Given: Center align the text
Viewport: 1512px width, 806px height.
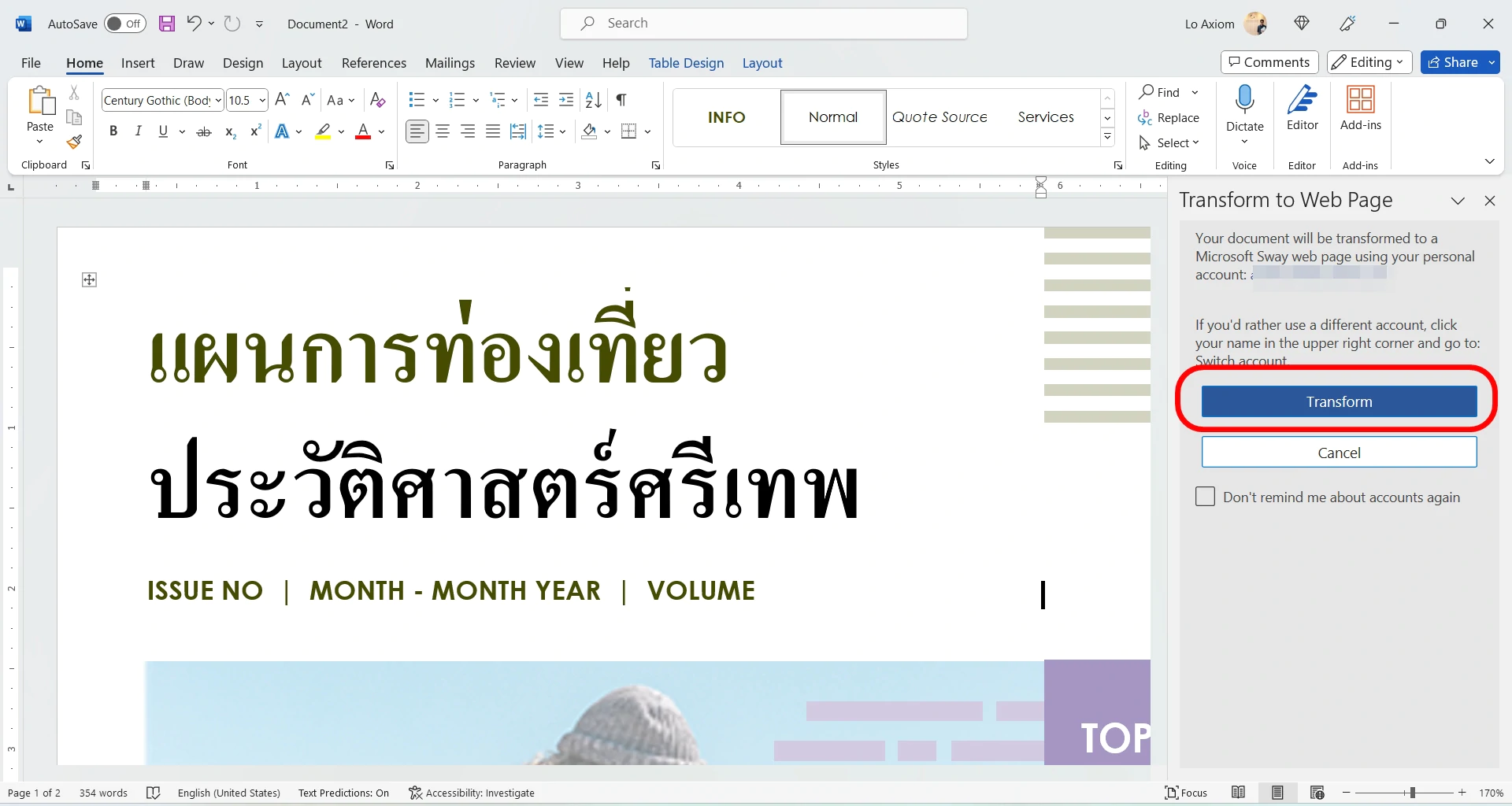Looking at the screenshot, I should point(443,131).
